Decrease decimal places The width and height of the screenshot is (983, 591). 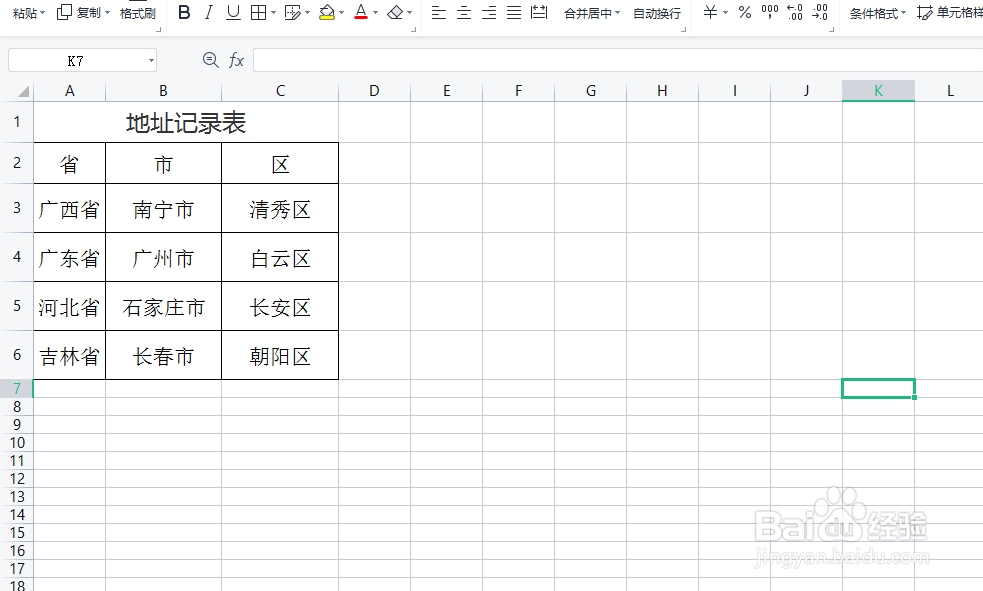(x=820, y=12)
